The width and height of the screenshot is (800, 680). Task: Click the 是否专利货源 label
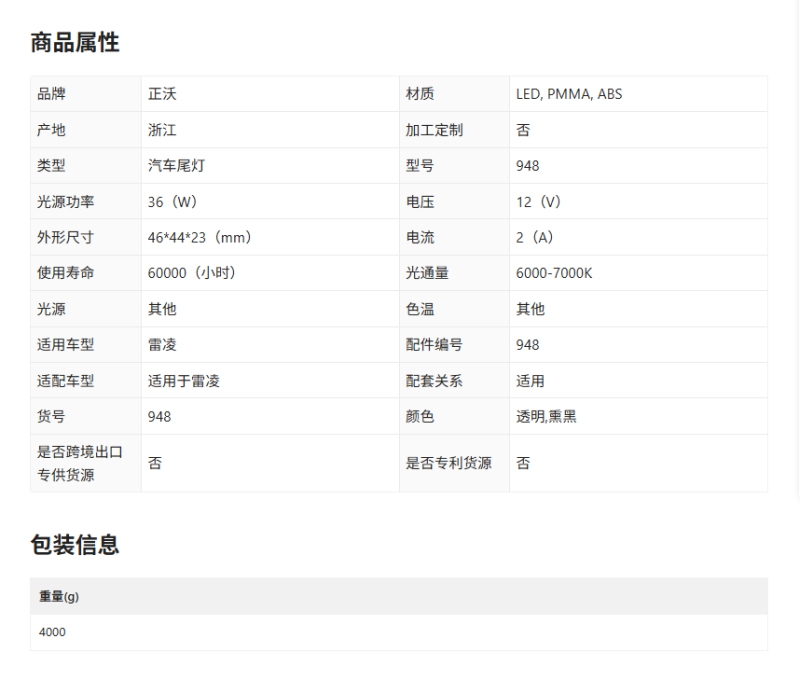(448, 463)
